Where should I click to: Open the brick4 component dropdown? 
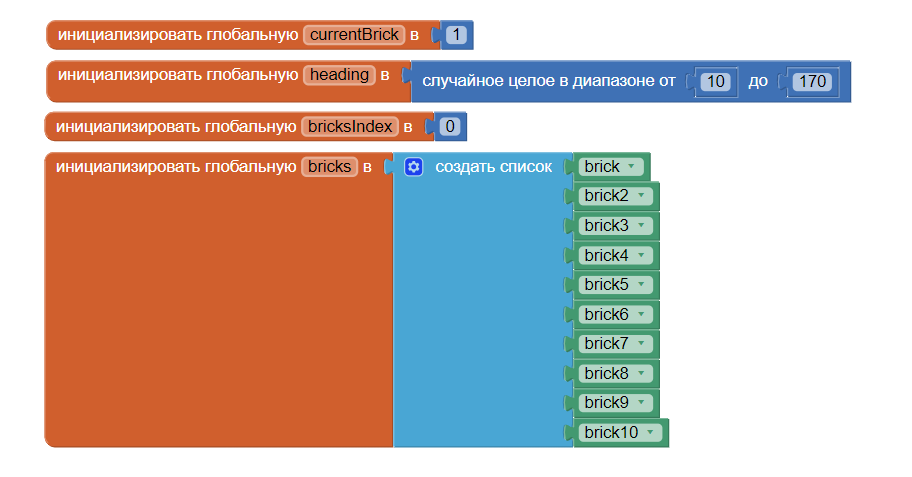click(x=639, y=255)
